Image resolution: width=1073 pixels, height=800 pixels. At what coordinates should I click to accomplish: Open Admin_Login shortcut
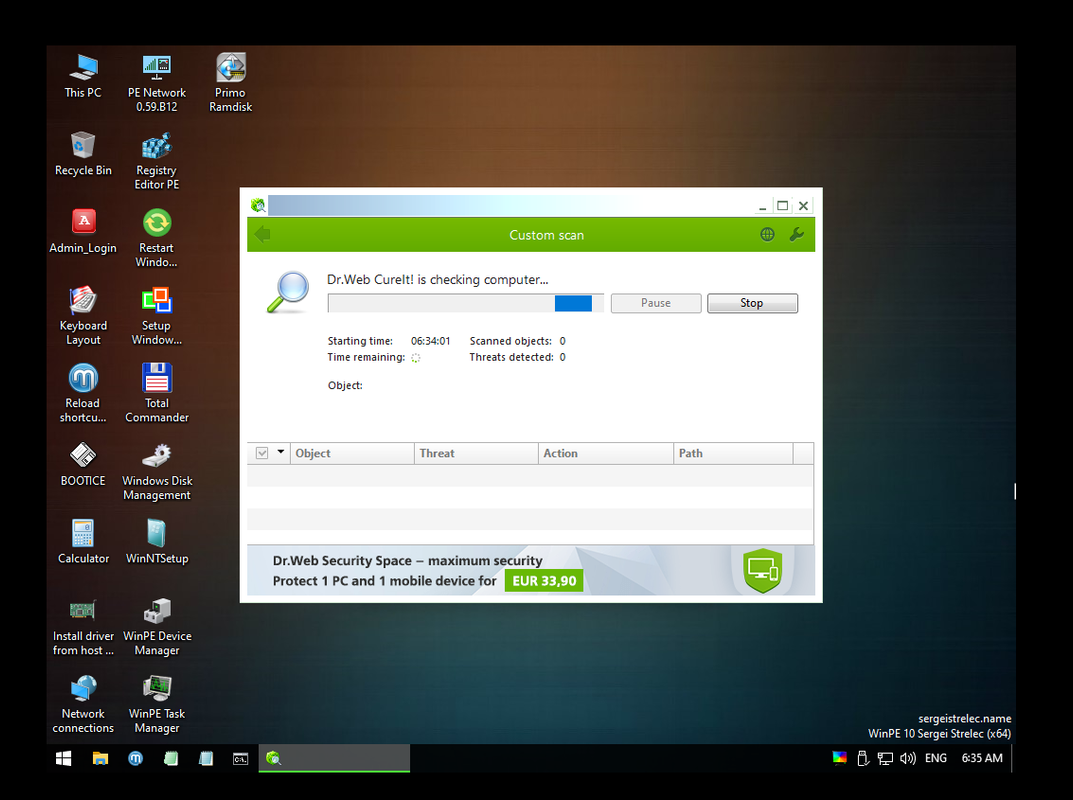point(83,232)
